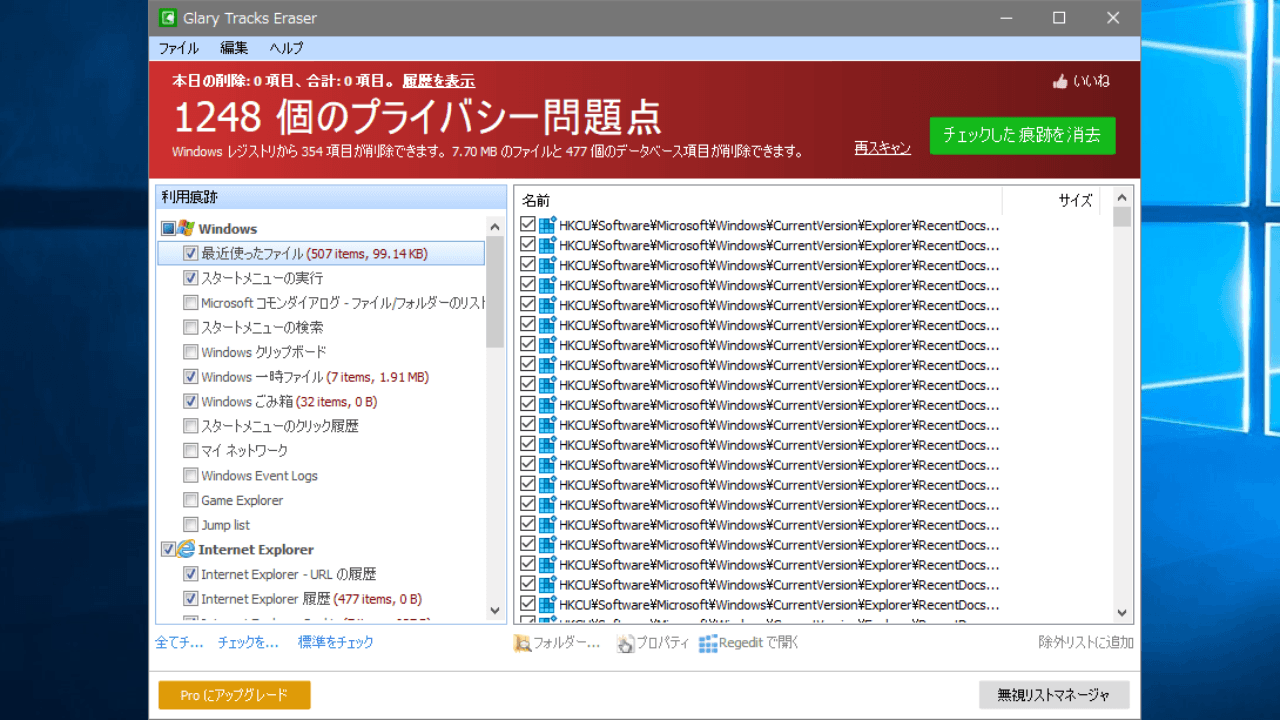This screenshot has width=1280, height=720.
Task: Click down arrow of results list scrollbar
Action: coord(1122,613)
